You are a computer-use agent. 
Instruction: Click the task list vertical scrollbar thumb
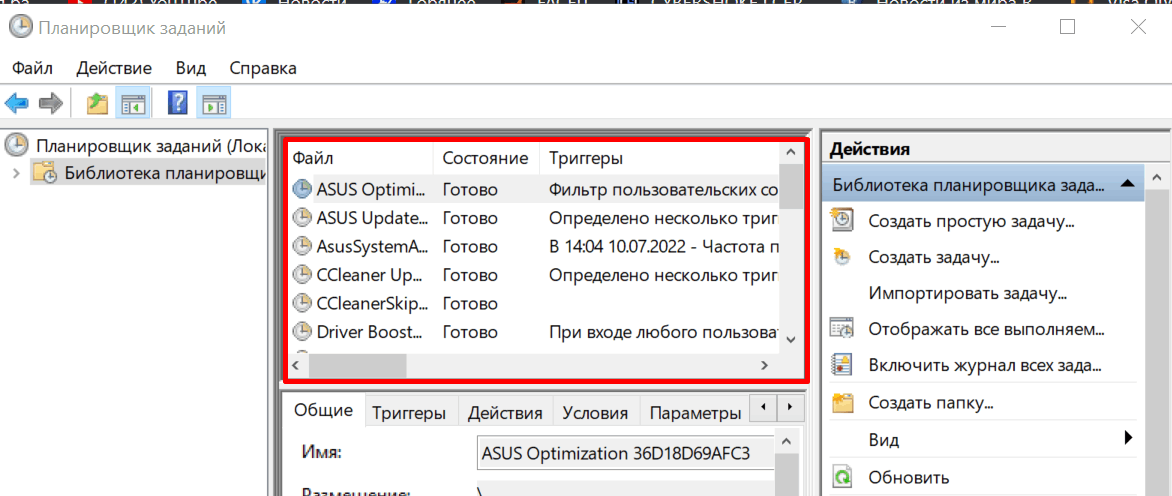(791, 186)
